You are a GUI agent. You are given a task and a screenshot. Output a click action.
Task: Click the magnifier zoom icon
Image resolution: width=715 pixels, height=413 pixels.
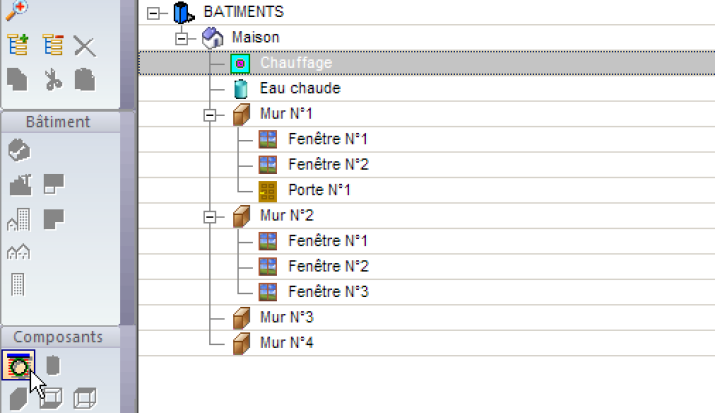coord(17,10)
